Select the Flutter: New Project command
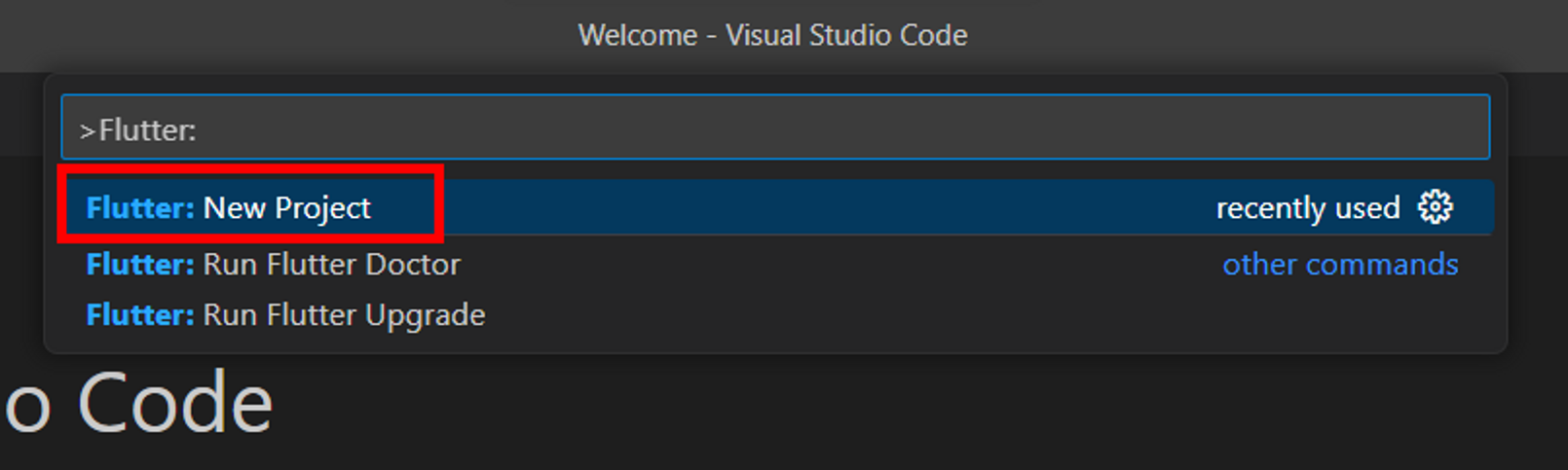 (775, 207)
